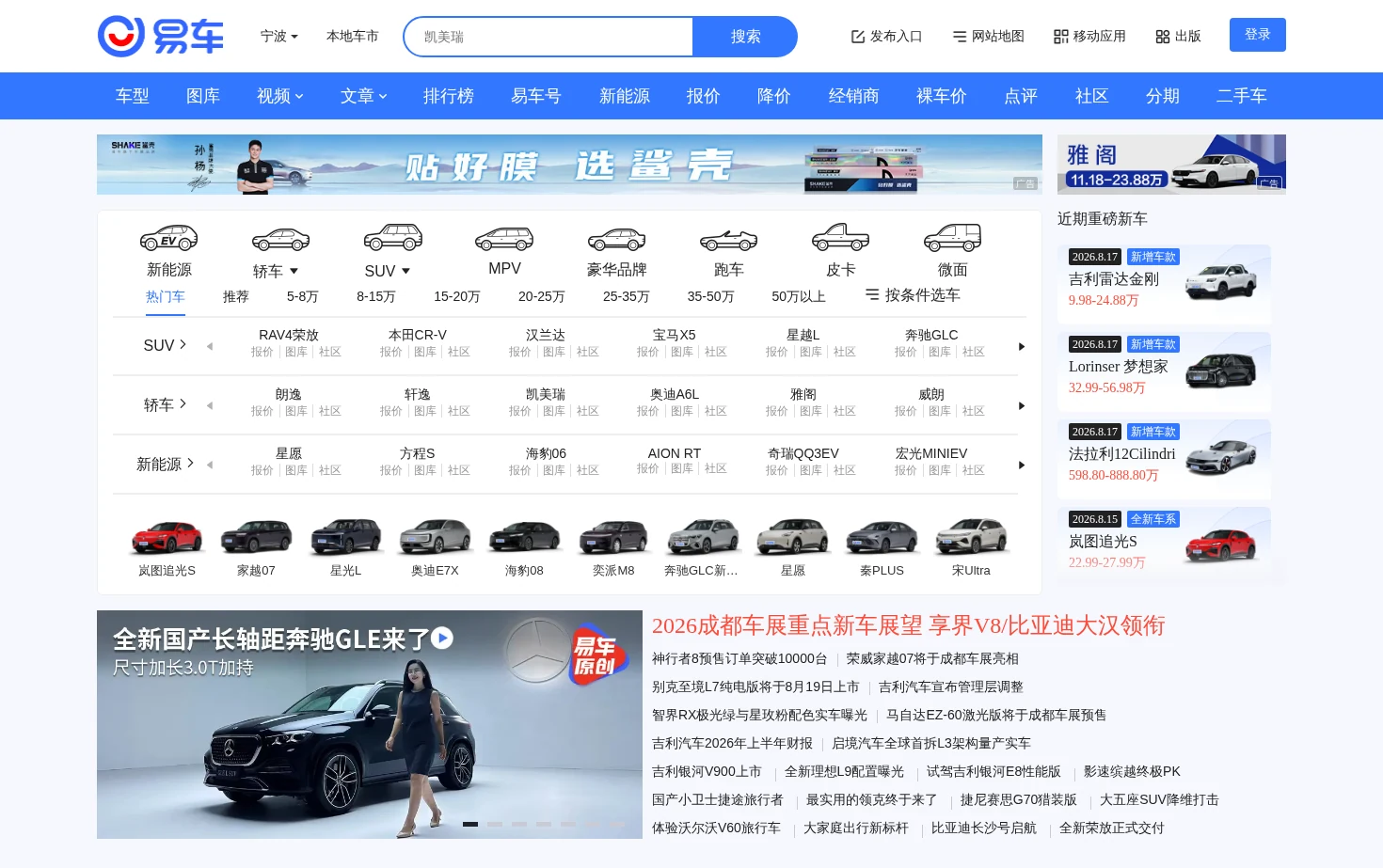Show next 新能源 models with right arrow
The width and height of the screenshot is (1383, 868).
click(1022, 466)
